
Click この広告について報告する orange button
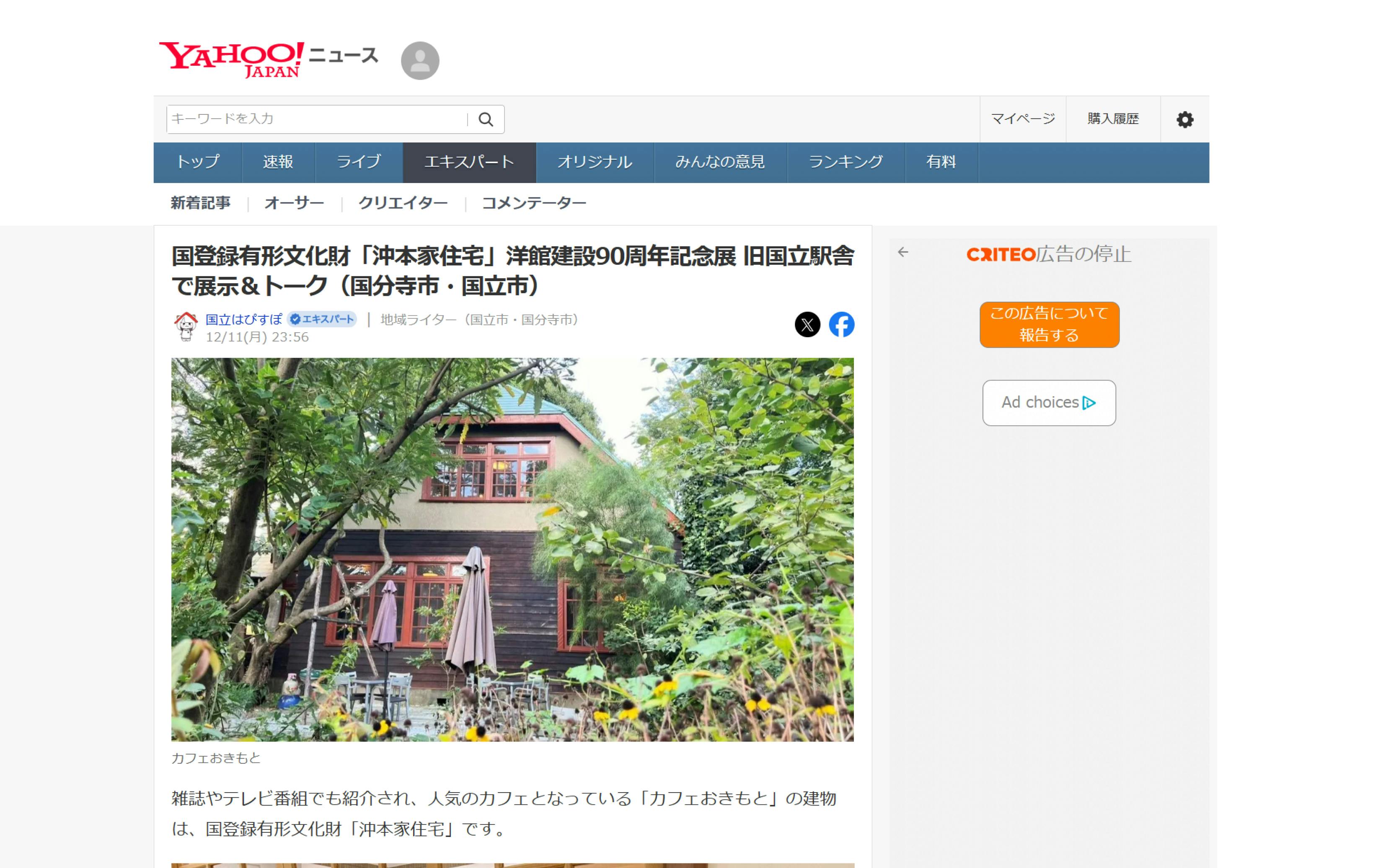coord(1049,324)
